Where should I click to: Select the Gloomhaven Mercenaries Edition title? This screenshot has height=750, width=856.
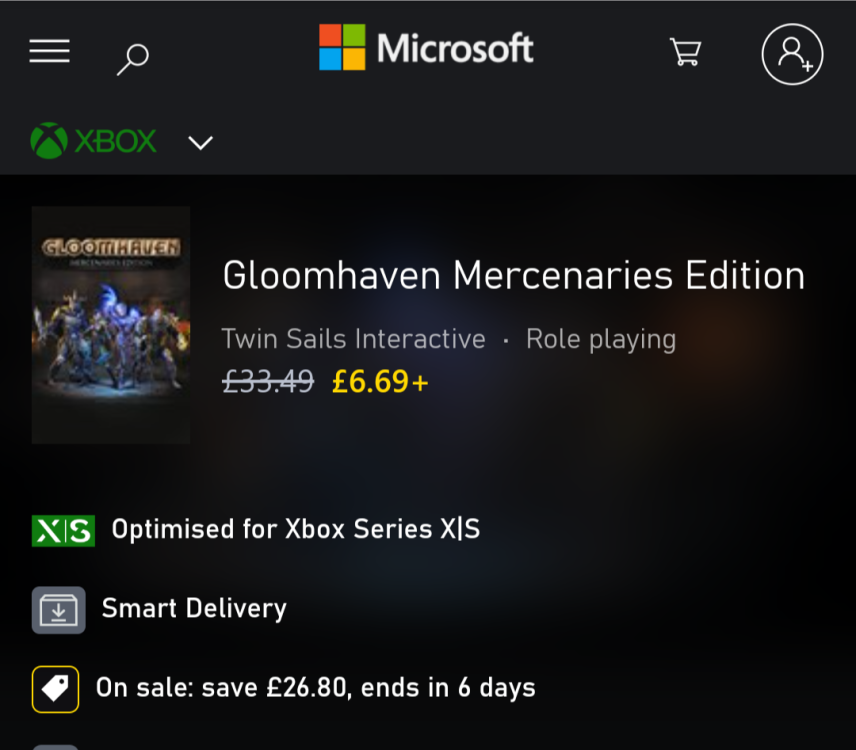click(514, 274)
